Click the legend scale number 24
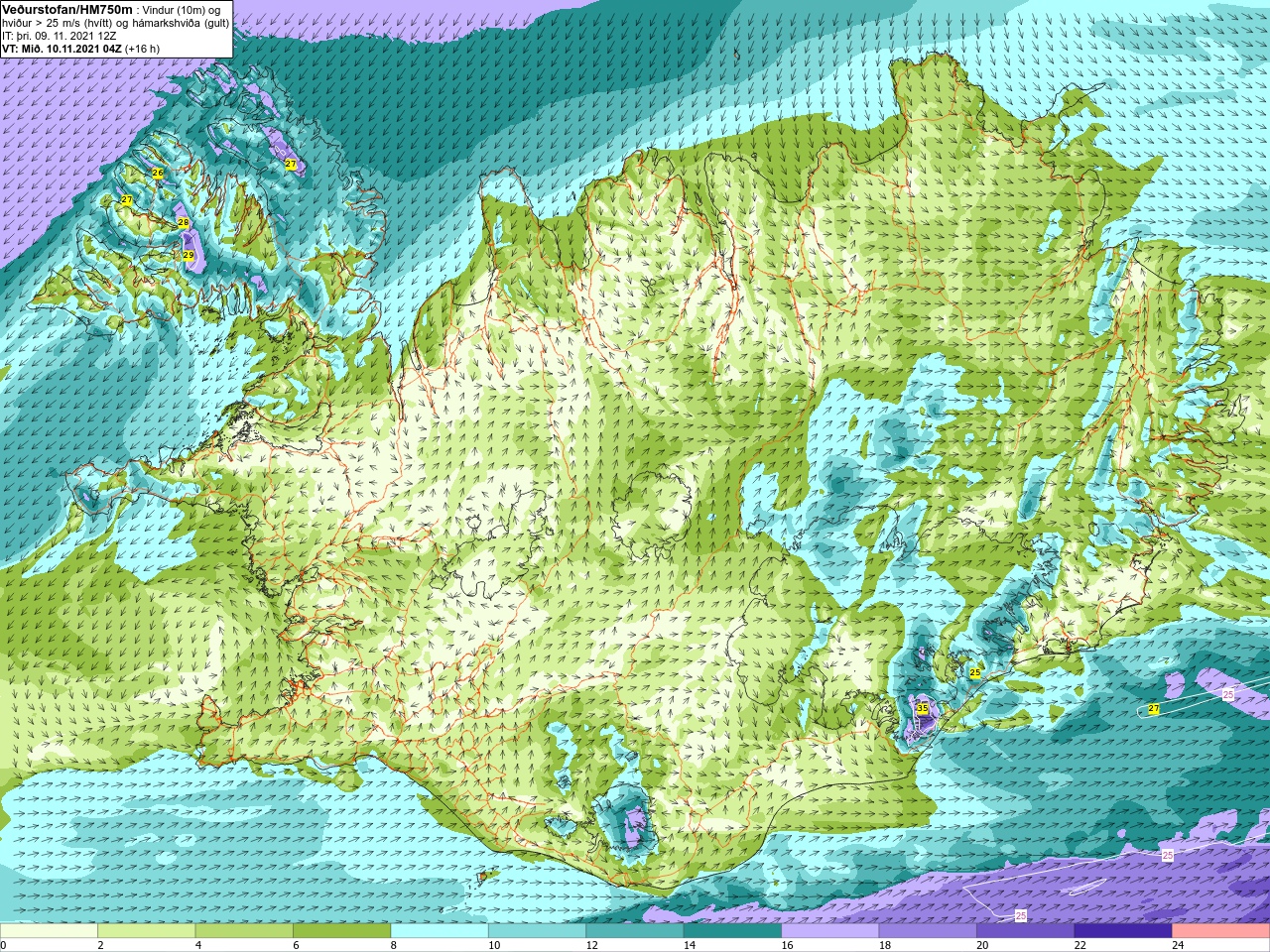This screenshot has height=952, width=1270. point(1178,945)
